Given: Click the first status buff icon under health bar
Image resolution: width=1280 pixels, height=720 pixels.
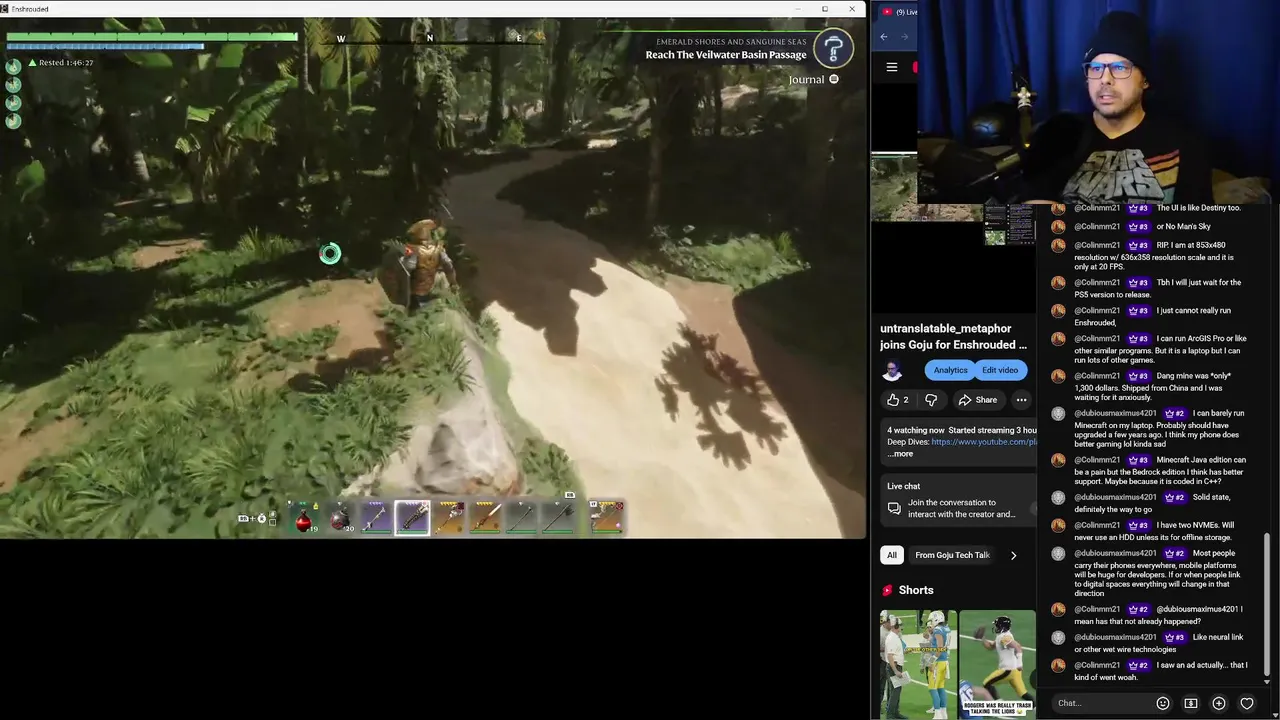Looking at the screenshot, I should coord(13,66).
